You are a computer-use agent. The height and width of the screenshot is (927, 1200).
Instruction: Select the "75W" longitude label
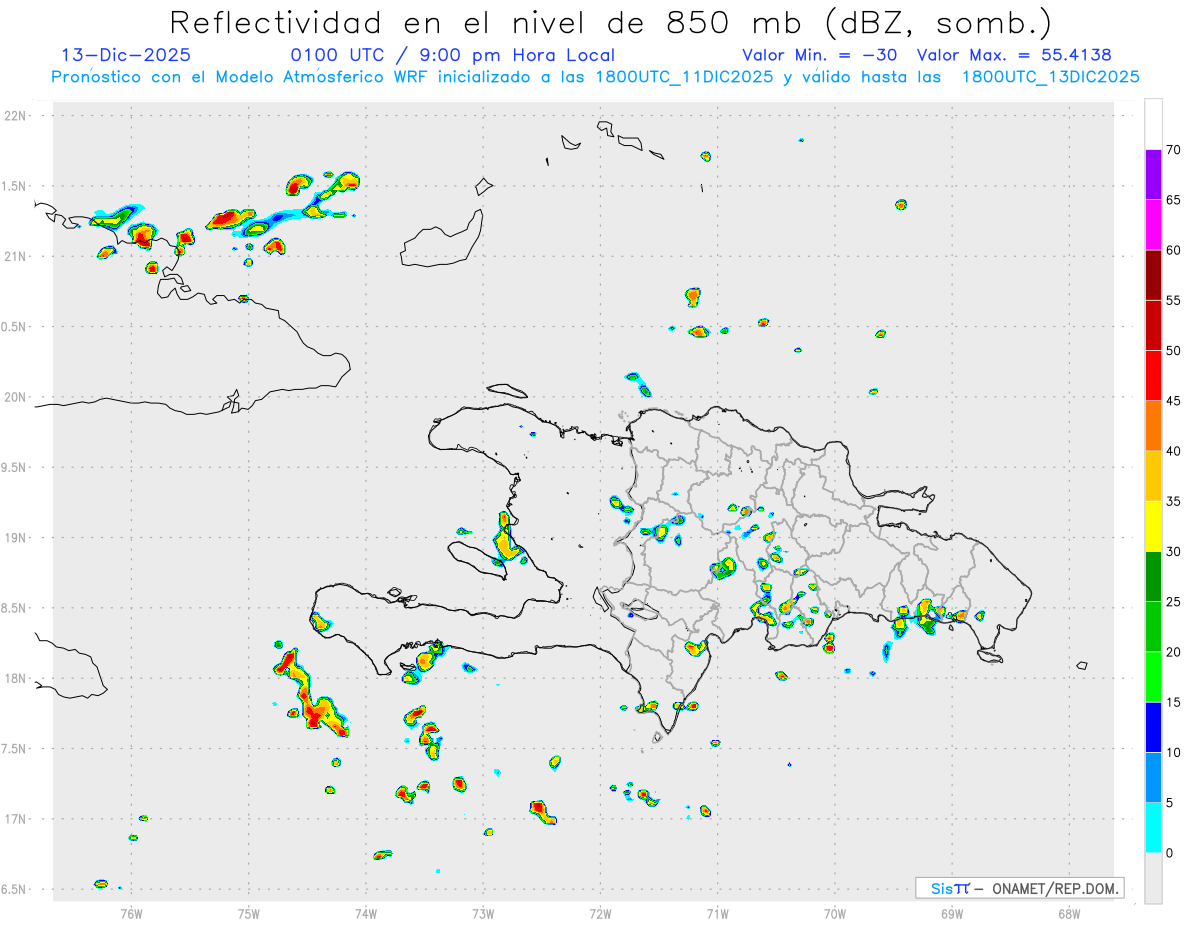point(249,912)
